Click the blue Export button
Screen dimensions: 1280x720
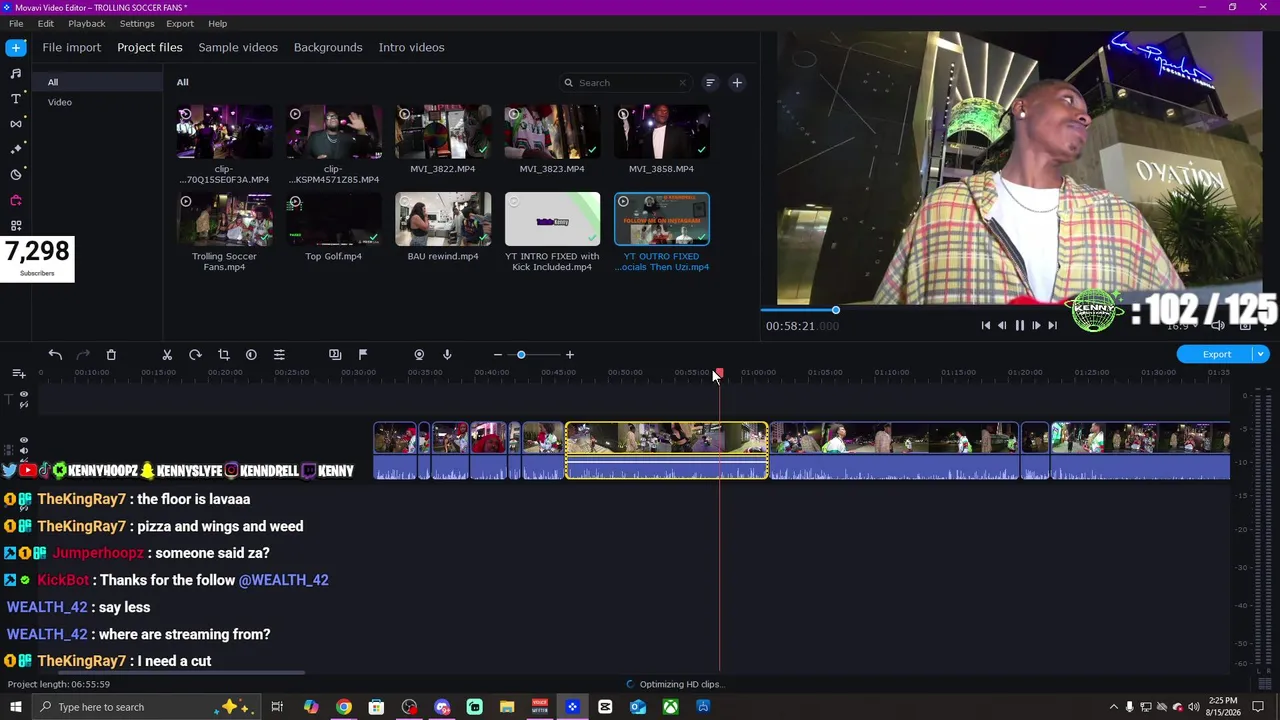(x=1216, y=354)
